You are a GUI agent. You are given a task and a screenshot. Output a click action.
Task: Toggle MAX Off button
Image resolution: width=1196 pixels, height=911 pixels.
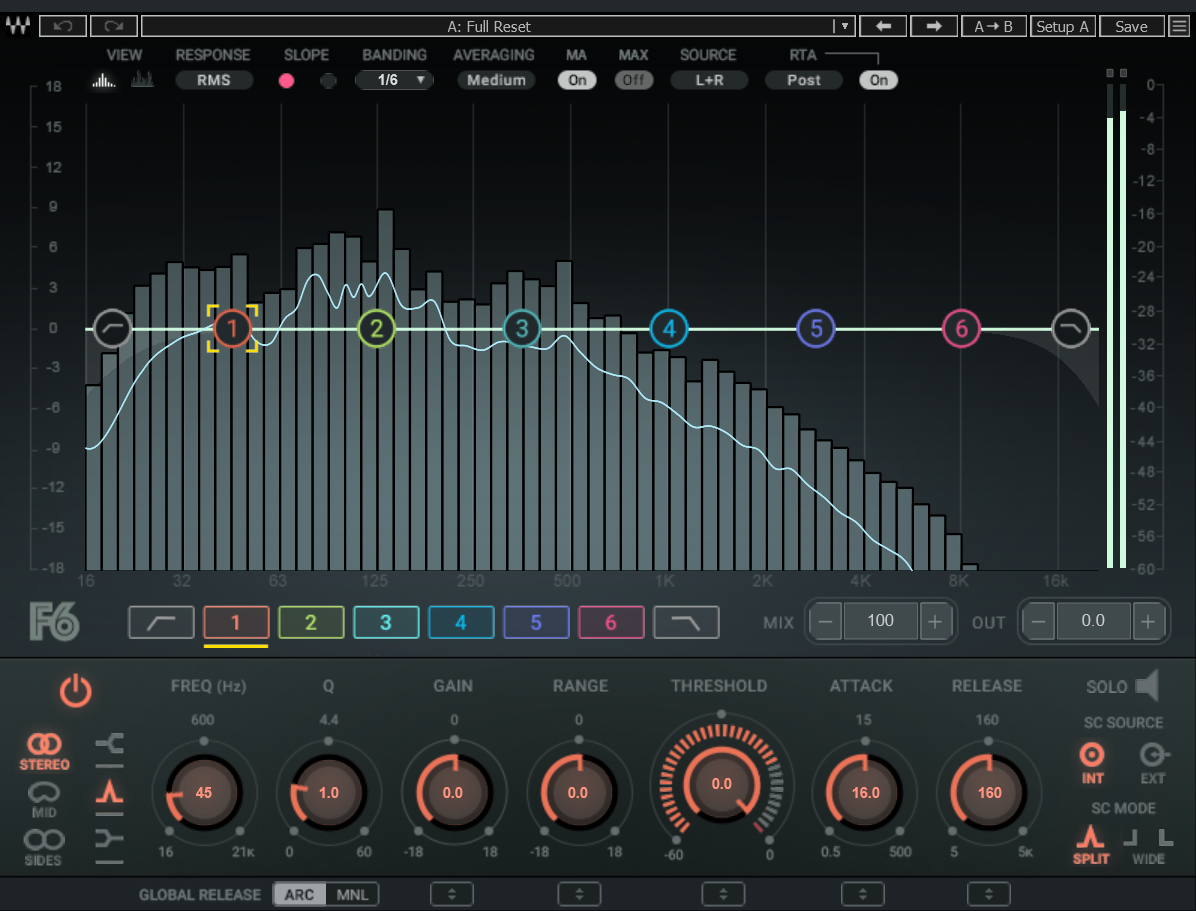pos(634,80)
